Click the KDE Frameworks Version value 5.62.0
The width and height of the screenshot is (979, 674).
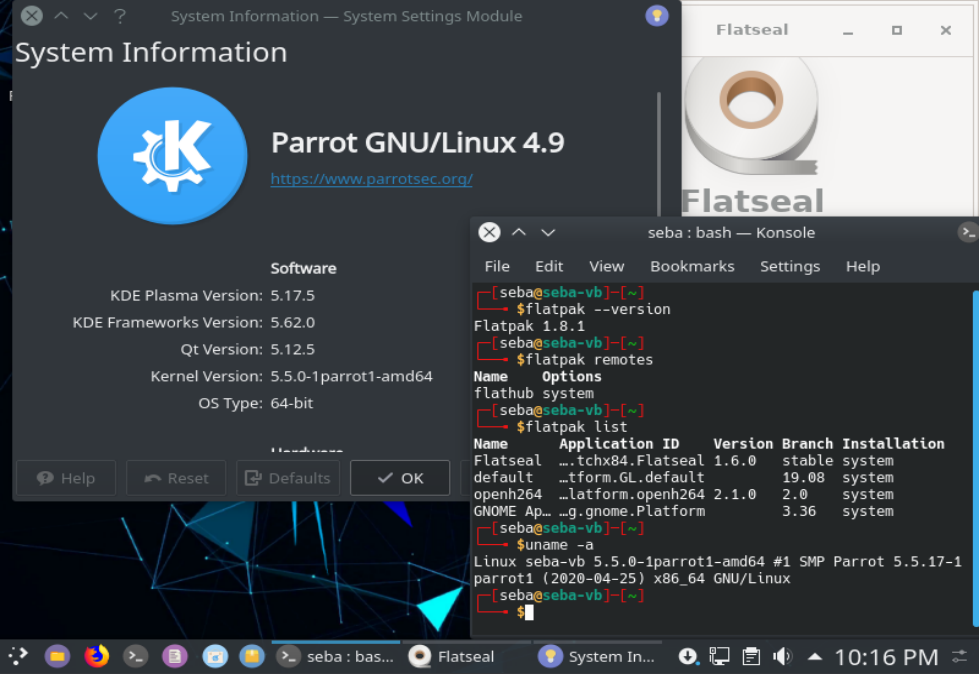(293, 323)
